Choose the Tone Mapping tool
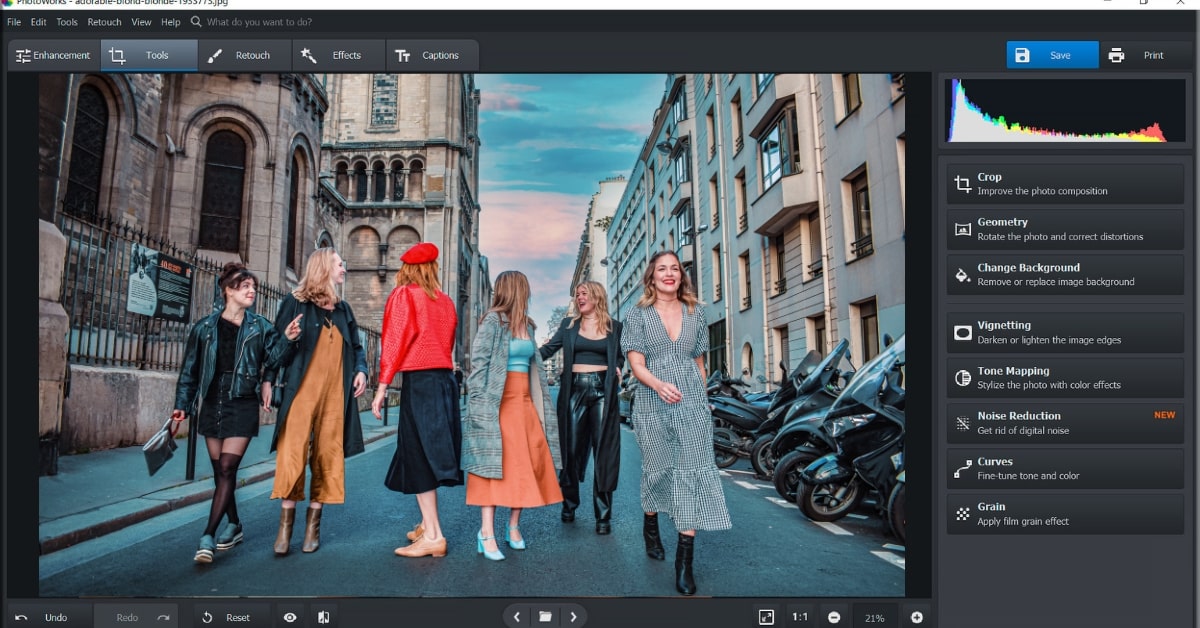 (x=1065, y=378)
